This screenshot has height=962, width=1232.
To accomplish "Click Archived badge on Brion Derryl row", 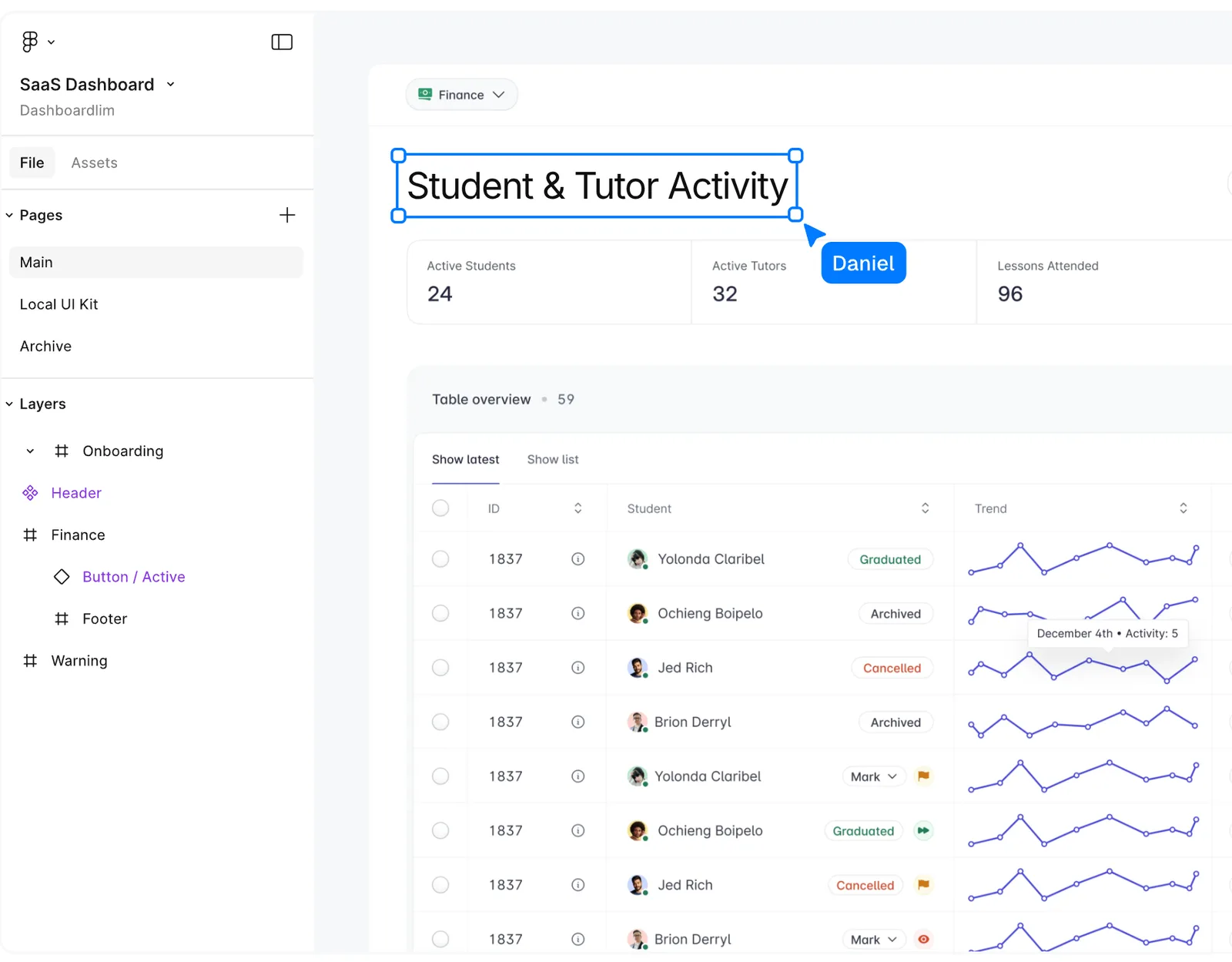I will 896,722.
